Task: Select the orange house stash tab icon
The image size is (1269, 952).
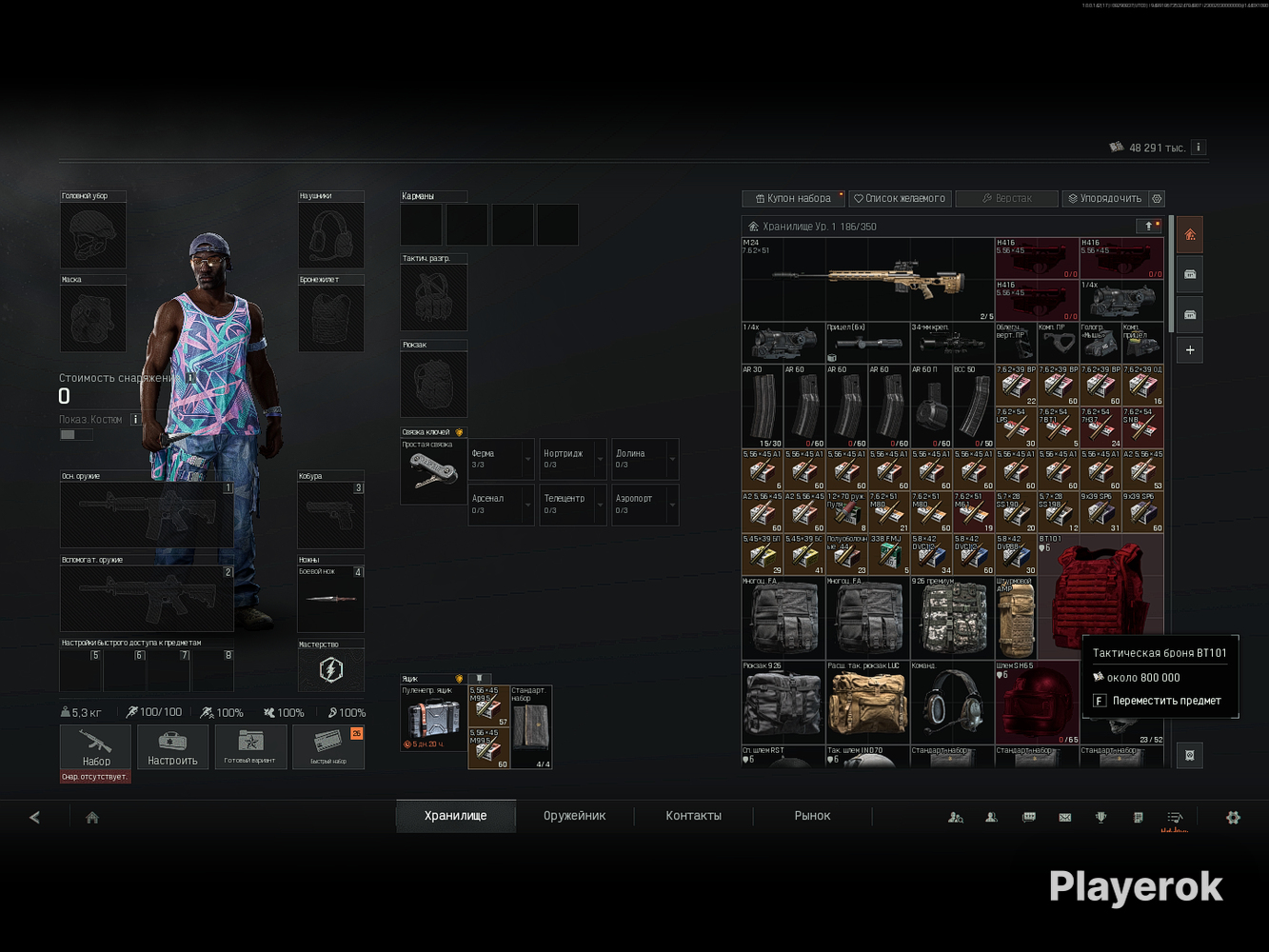Action: click(x=1190, y=234)
